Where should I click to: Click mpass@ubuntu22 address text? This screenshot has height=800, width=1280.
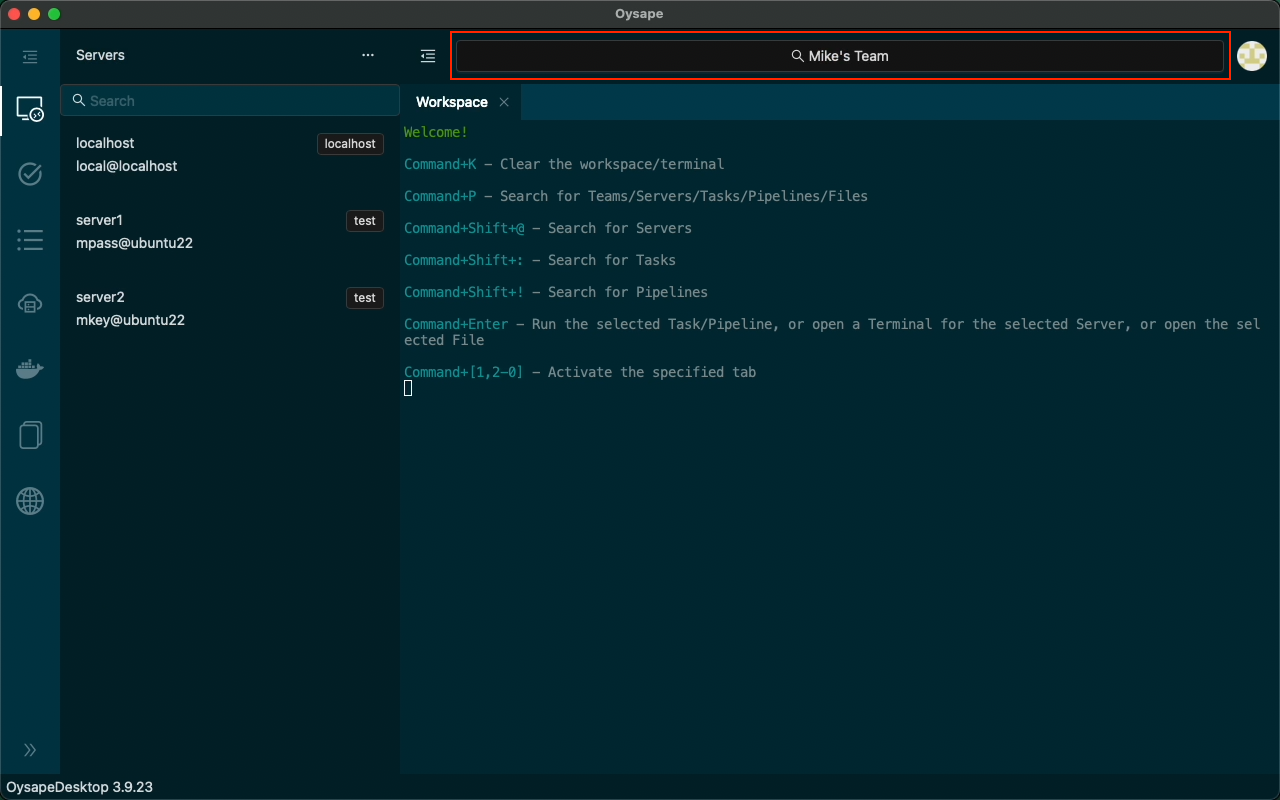pos(134,243)
